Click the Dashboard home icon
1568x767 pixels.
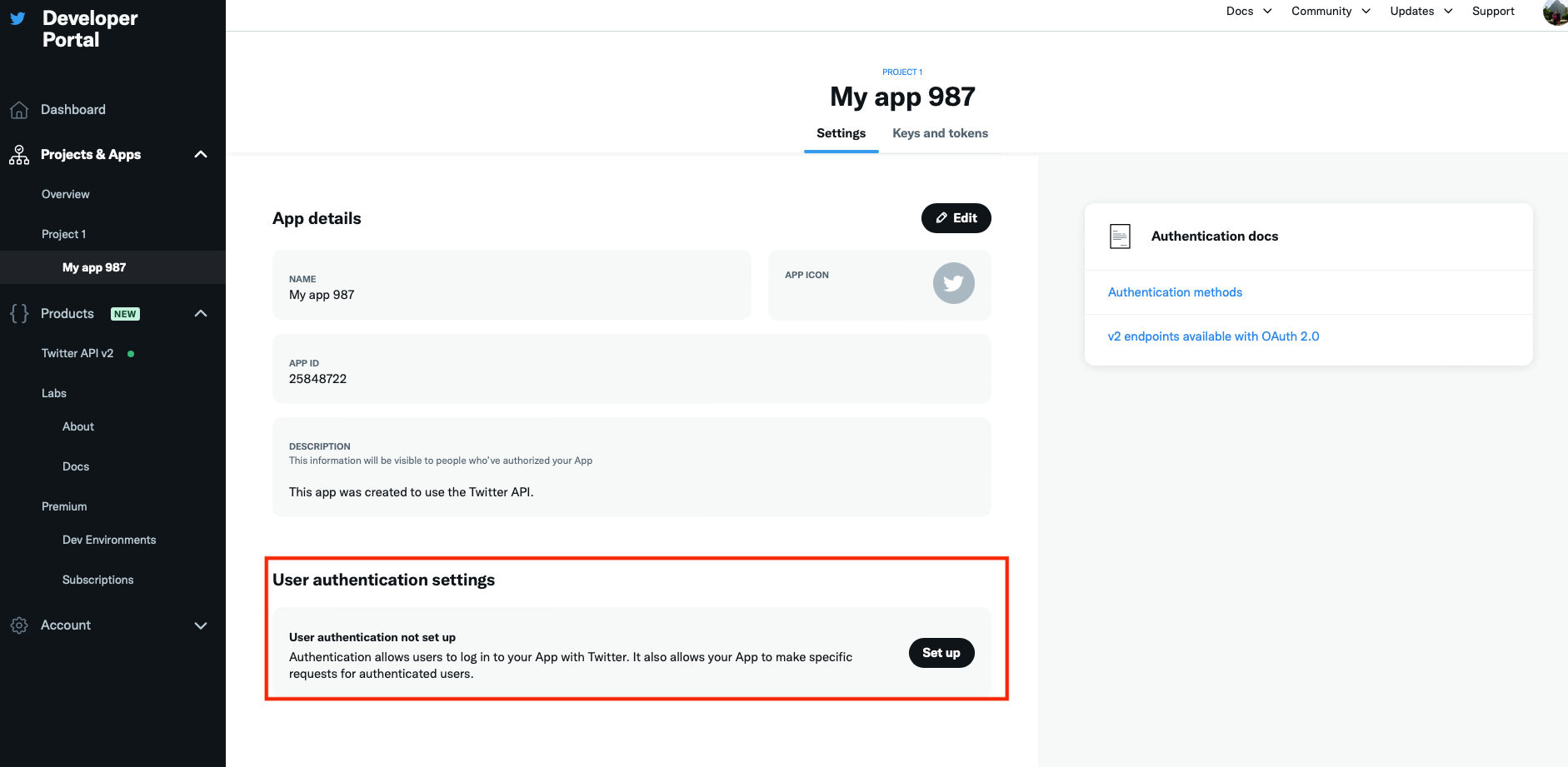pyautogui.click(x=19, y=110)
